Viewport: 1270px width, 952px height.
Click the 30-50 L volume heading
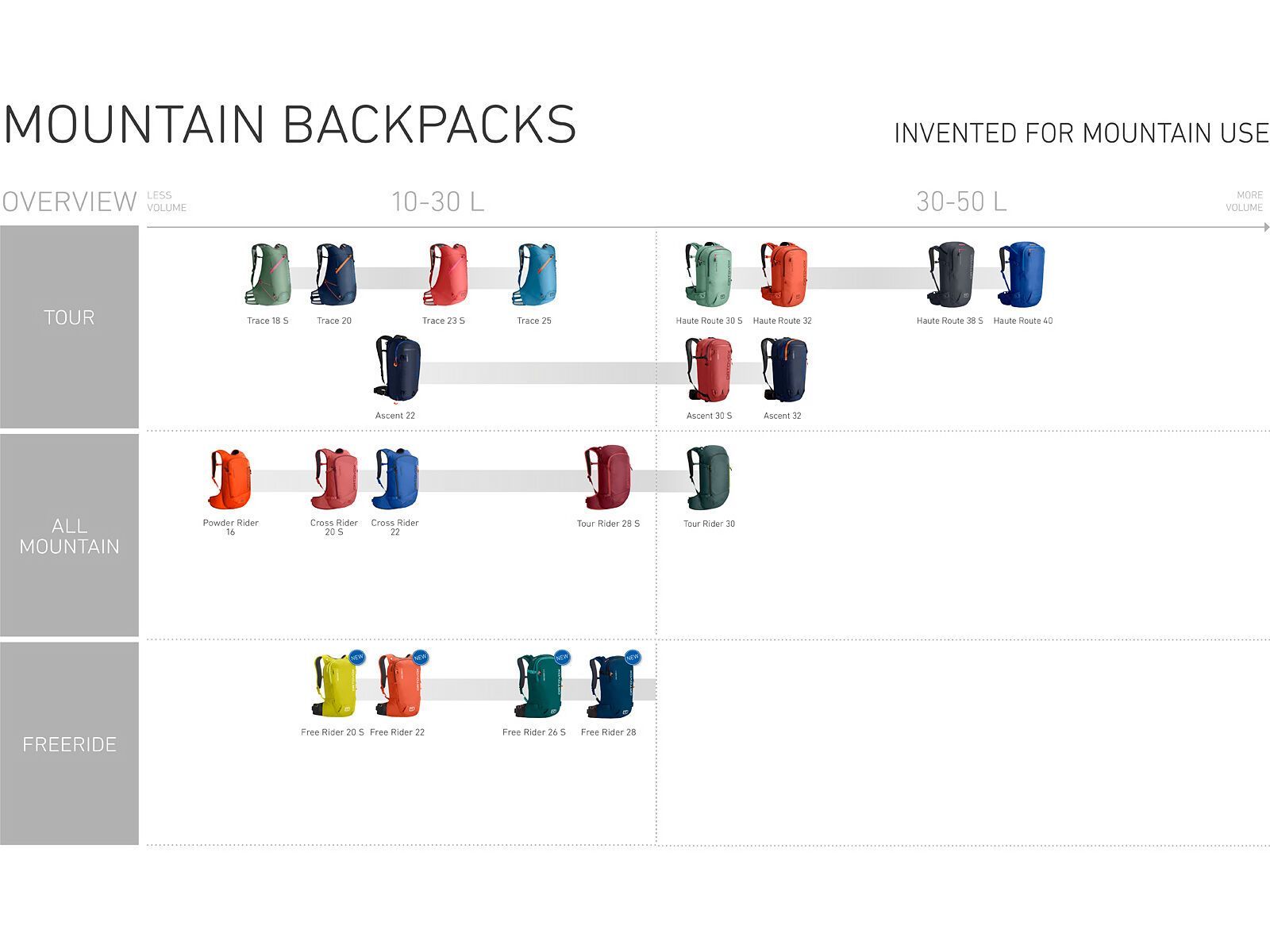961,202
